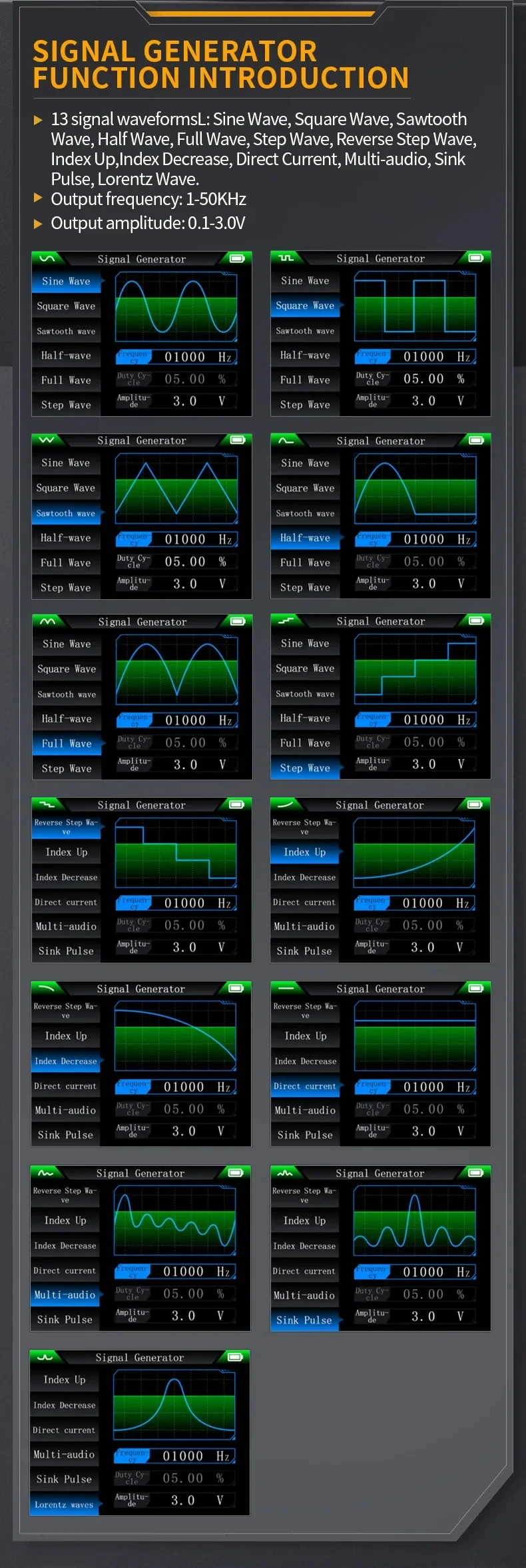This screenshot has width=526, height=1568.
Task: Click battery icon in Direct current screen
Action: pos(475,988)
